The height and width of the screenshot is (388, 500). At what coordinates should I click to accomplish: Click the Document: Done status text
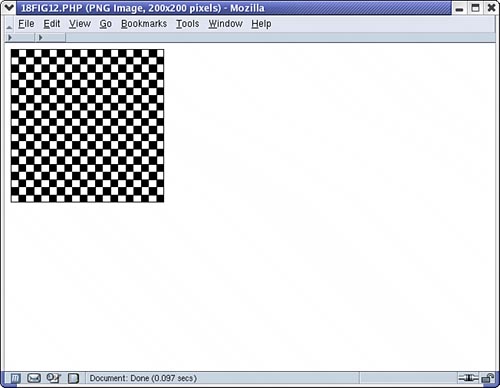[143, 378]
